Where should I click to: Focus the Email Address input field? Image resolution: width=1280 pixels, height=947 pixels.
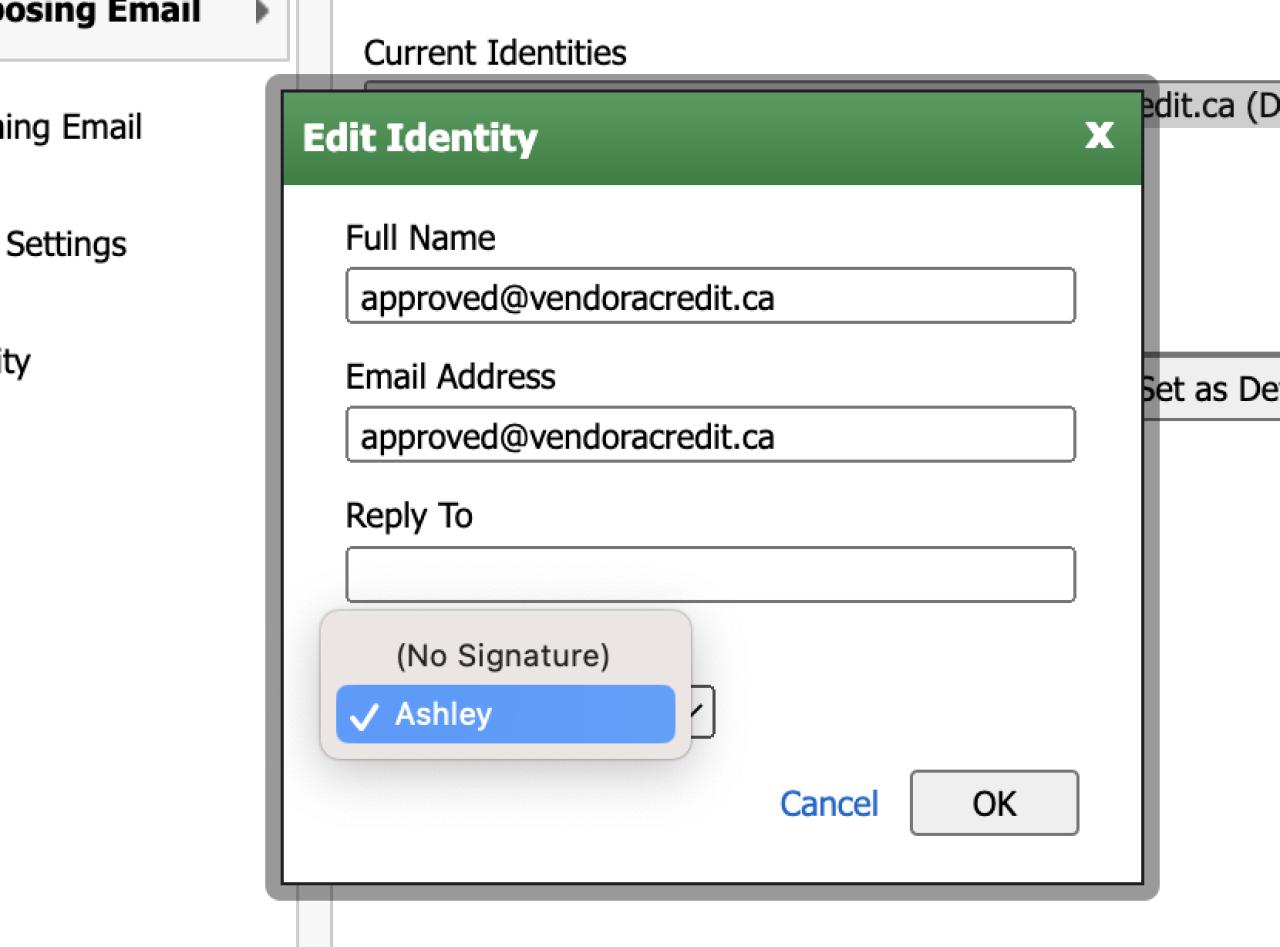click(x=710, y=435)
